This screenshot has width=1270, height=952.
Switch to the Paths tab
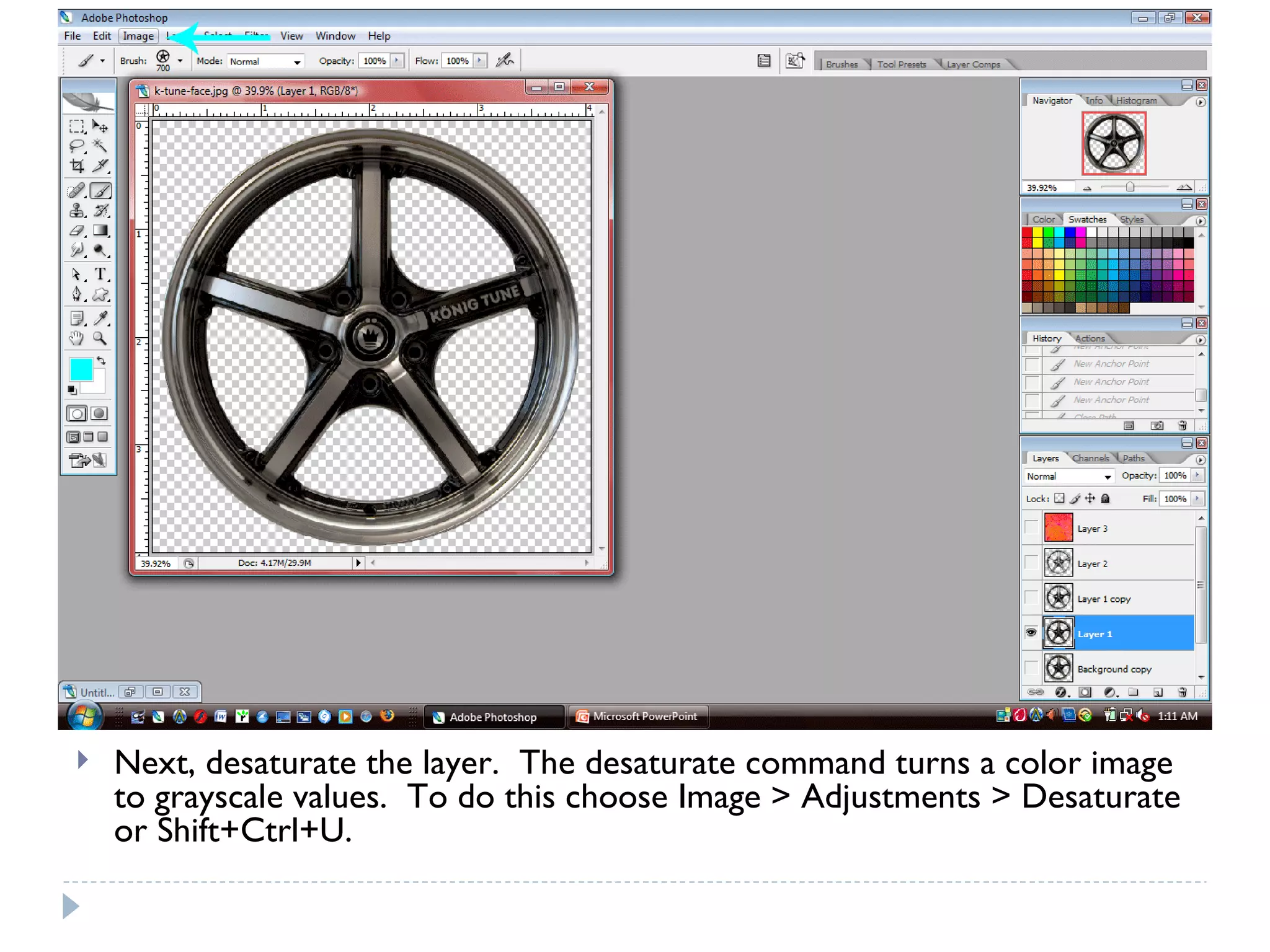click(1134, 459)
